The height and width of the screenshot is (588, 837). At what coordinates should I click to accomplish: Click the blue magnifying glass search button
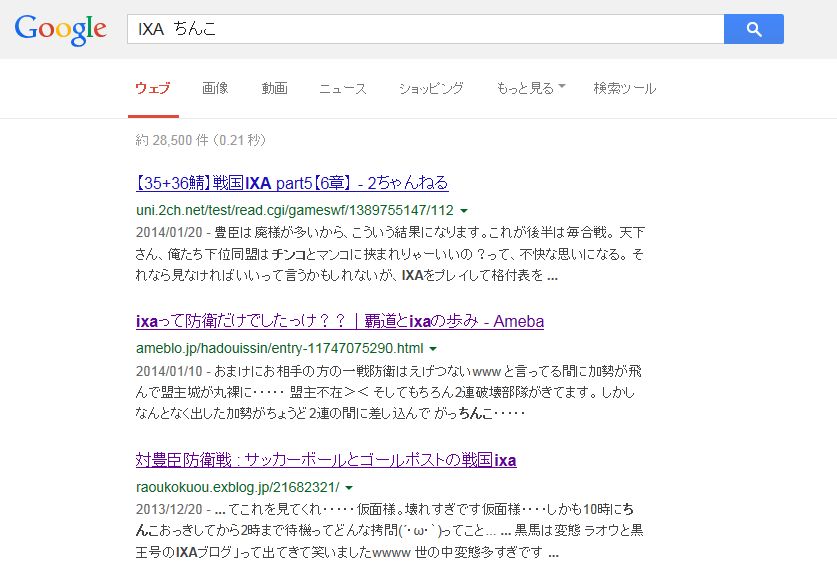click(754, 29)
